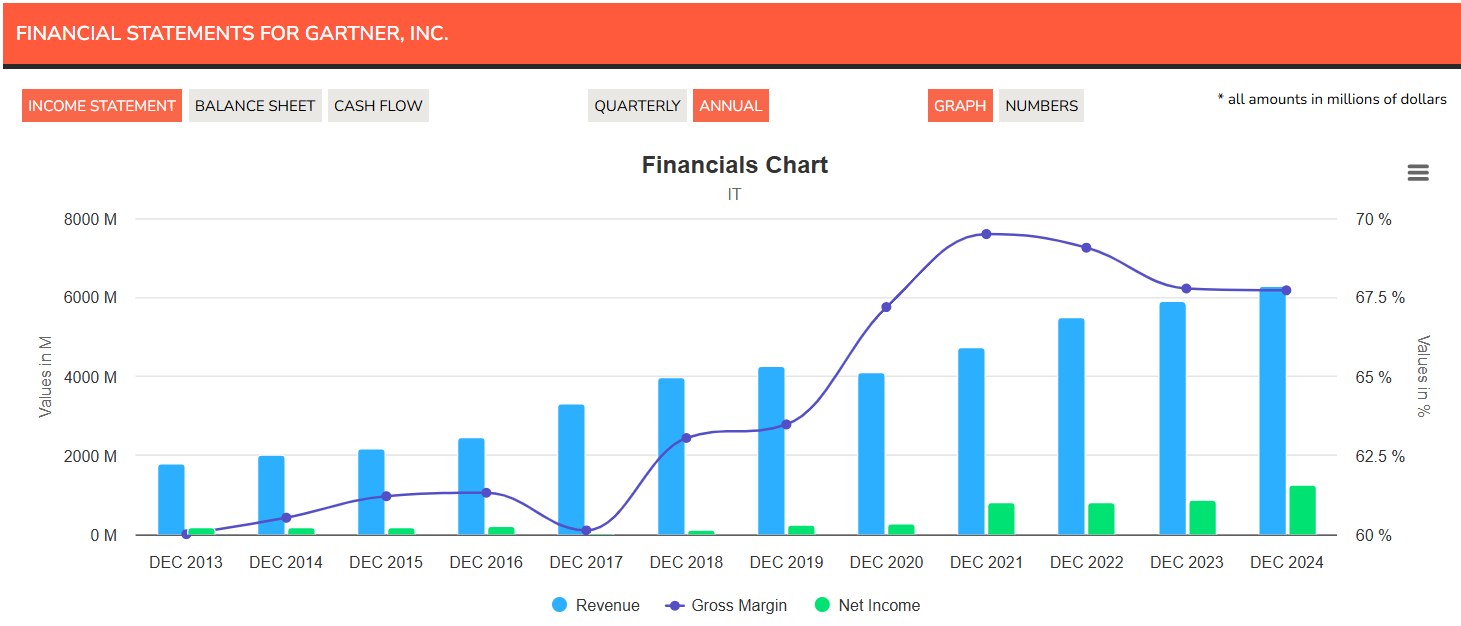Toggle Gross Margin series in legend
The width and height of the screenshot is (1461, 626).
[726, 605]
